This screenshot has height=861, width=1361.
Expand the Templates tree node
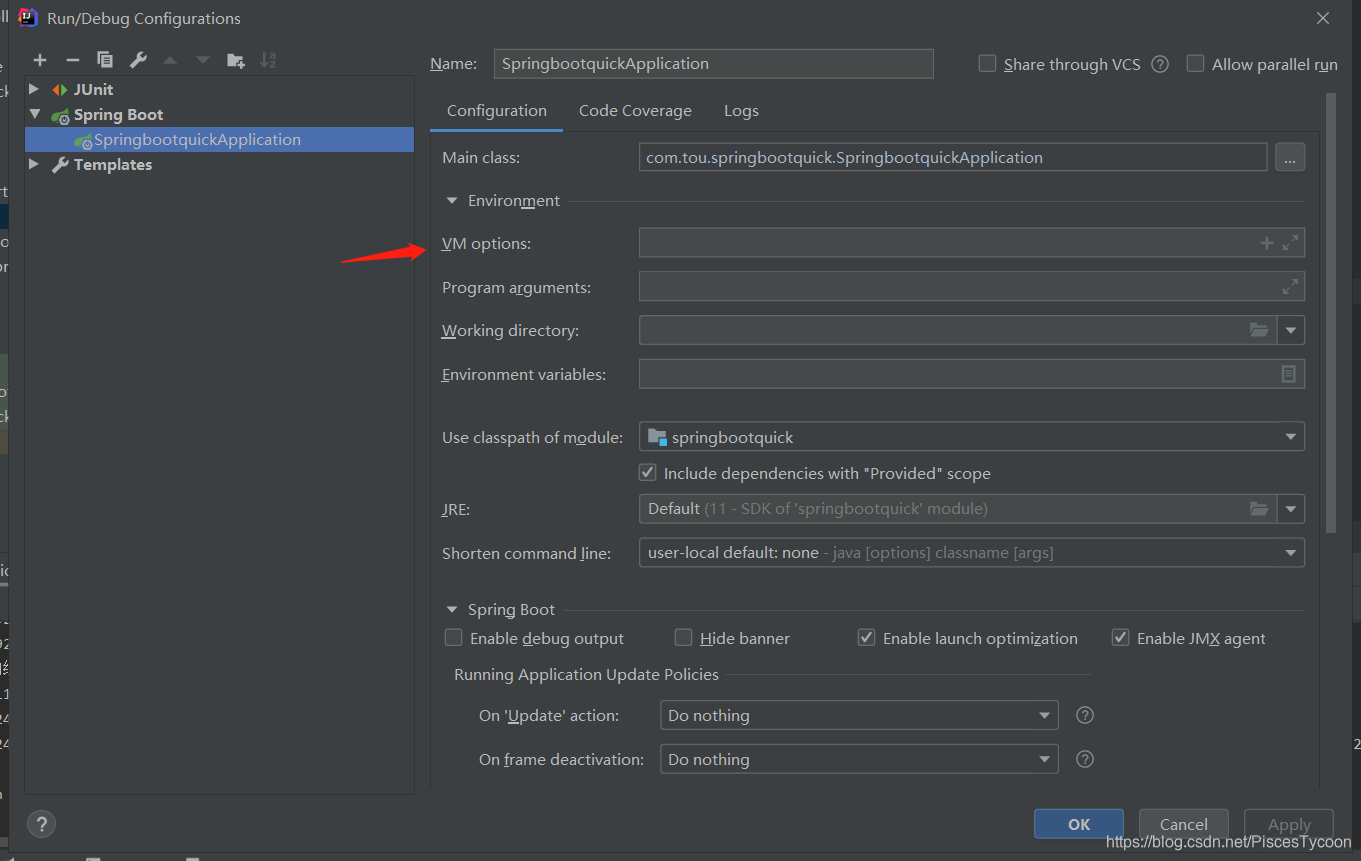click(34, 164)
